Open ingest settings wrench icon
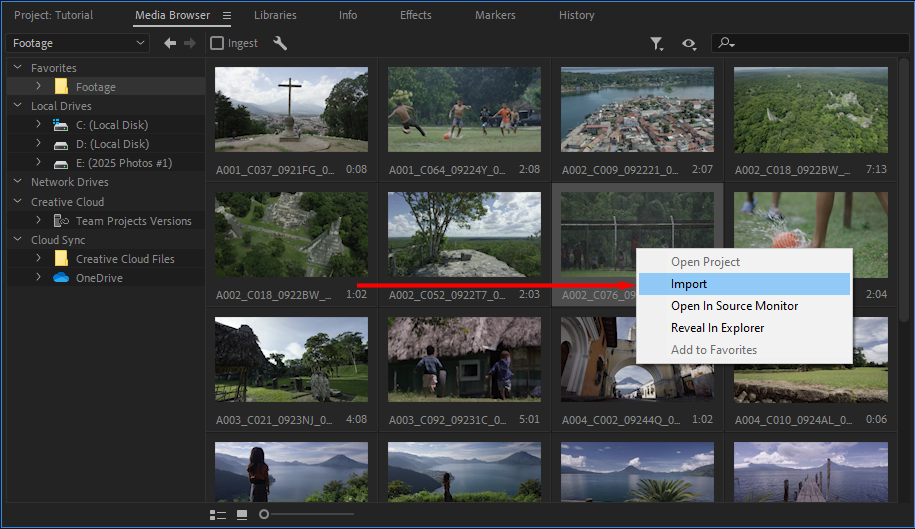 [280, 43]
